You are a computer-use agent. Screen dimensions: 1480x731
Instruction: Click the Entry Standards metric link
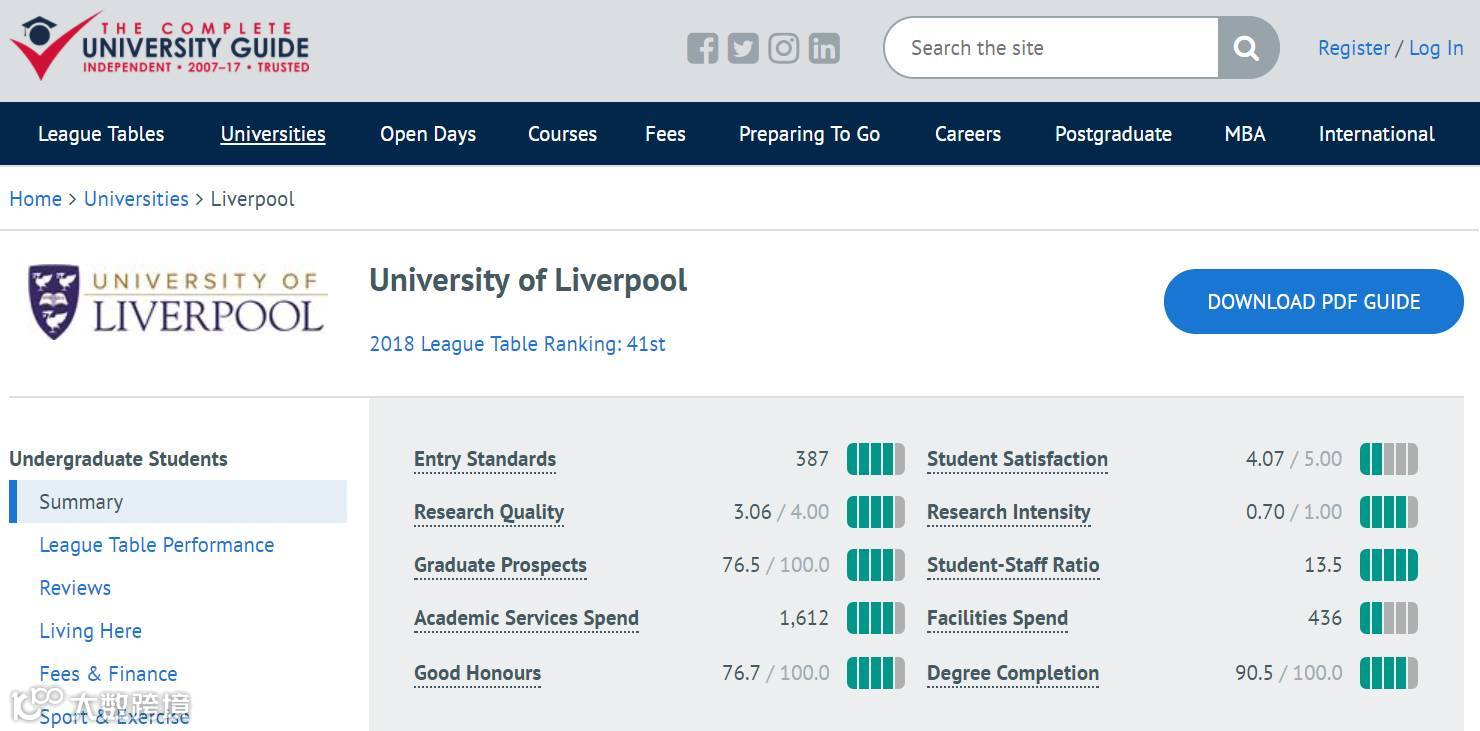[x=485, y=459]
